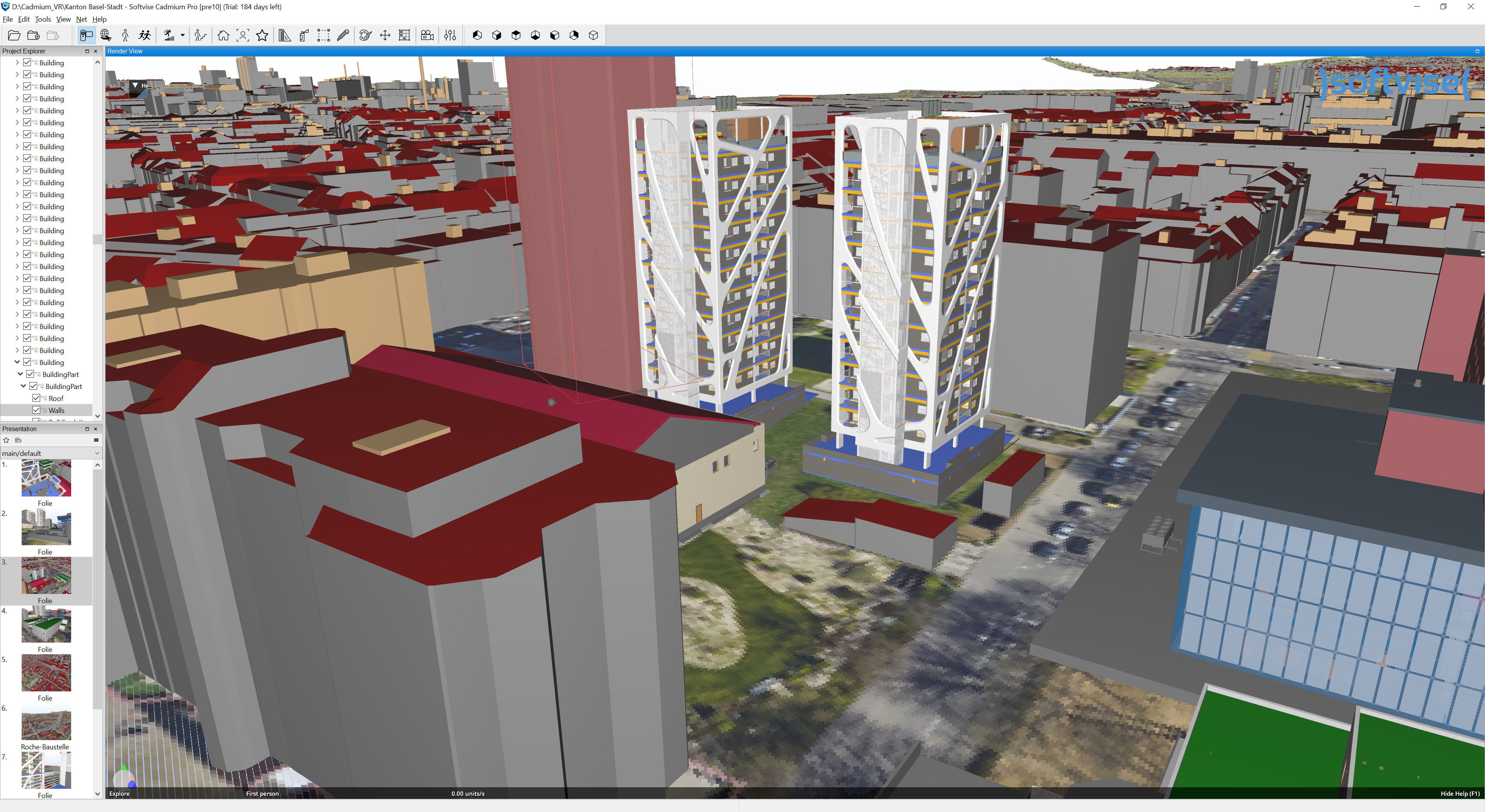Viewport: 1485px width, 812px height.
Task: Select the single walking person mode icon
Action: coord(125,36)
